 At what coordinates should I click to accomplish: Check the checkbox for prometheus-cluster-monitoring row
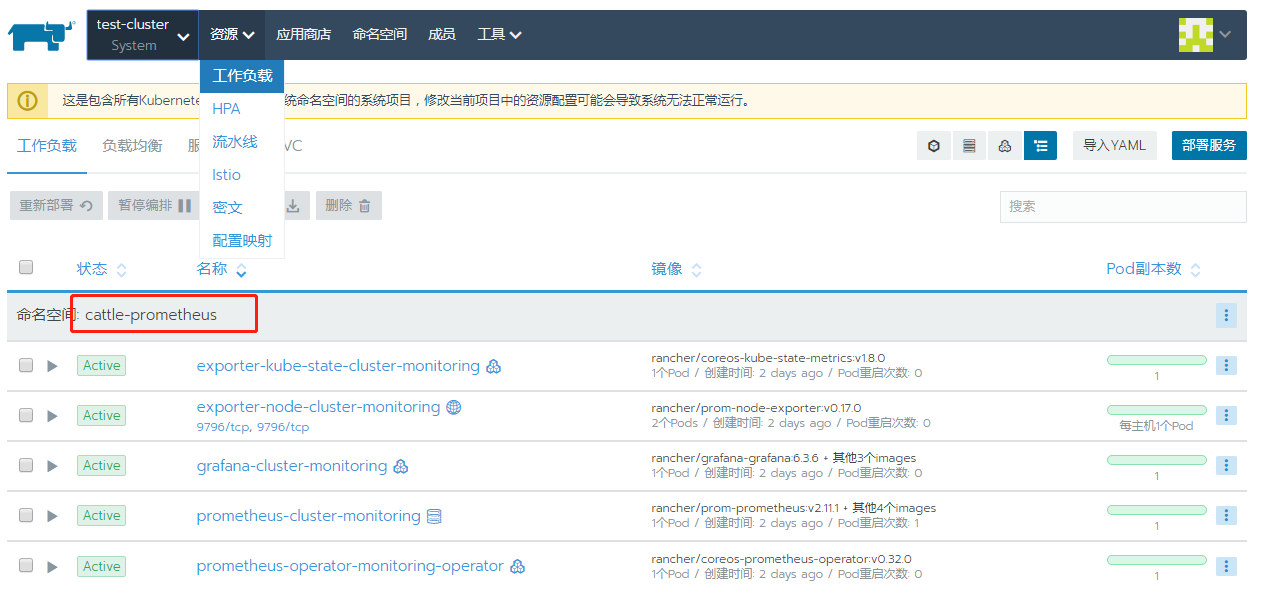(x=25, y=515)
